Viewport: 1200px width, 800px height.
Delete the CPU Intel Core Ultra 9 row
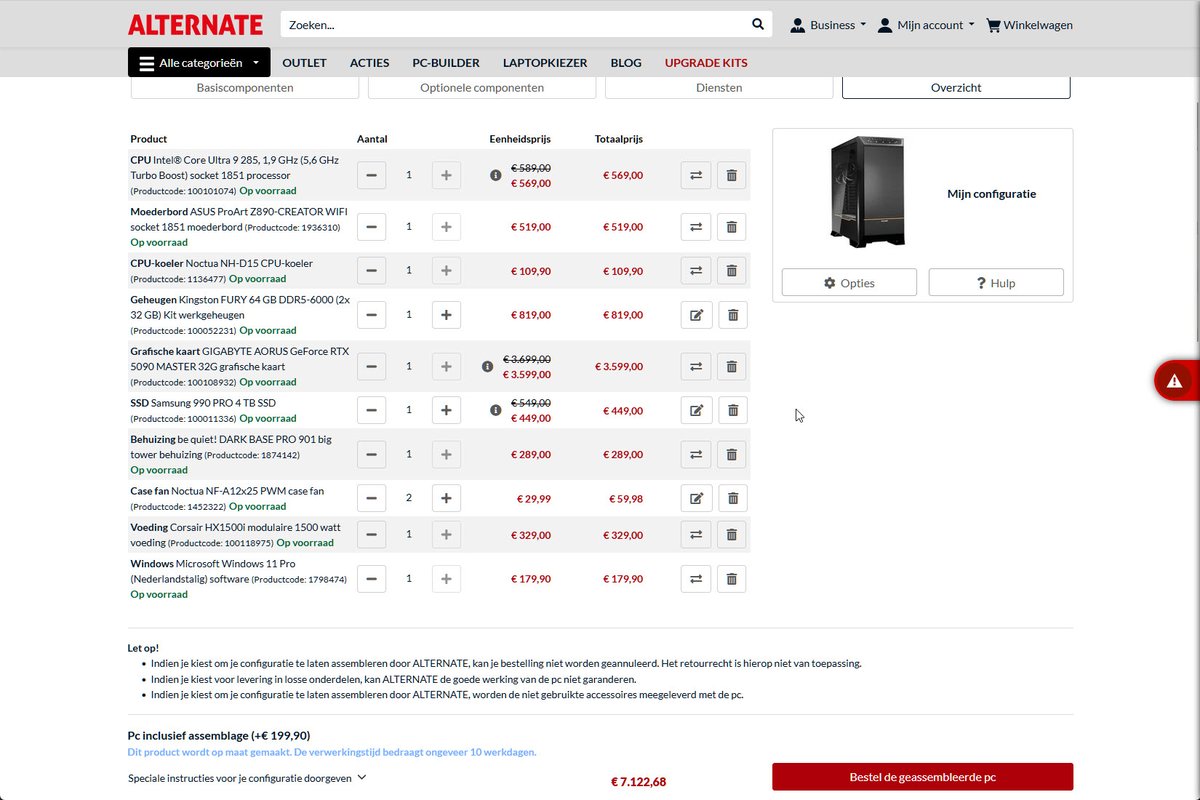[x=731, y=175]
